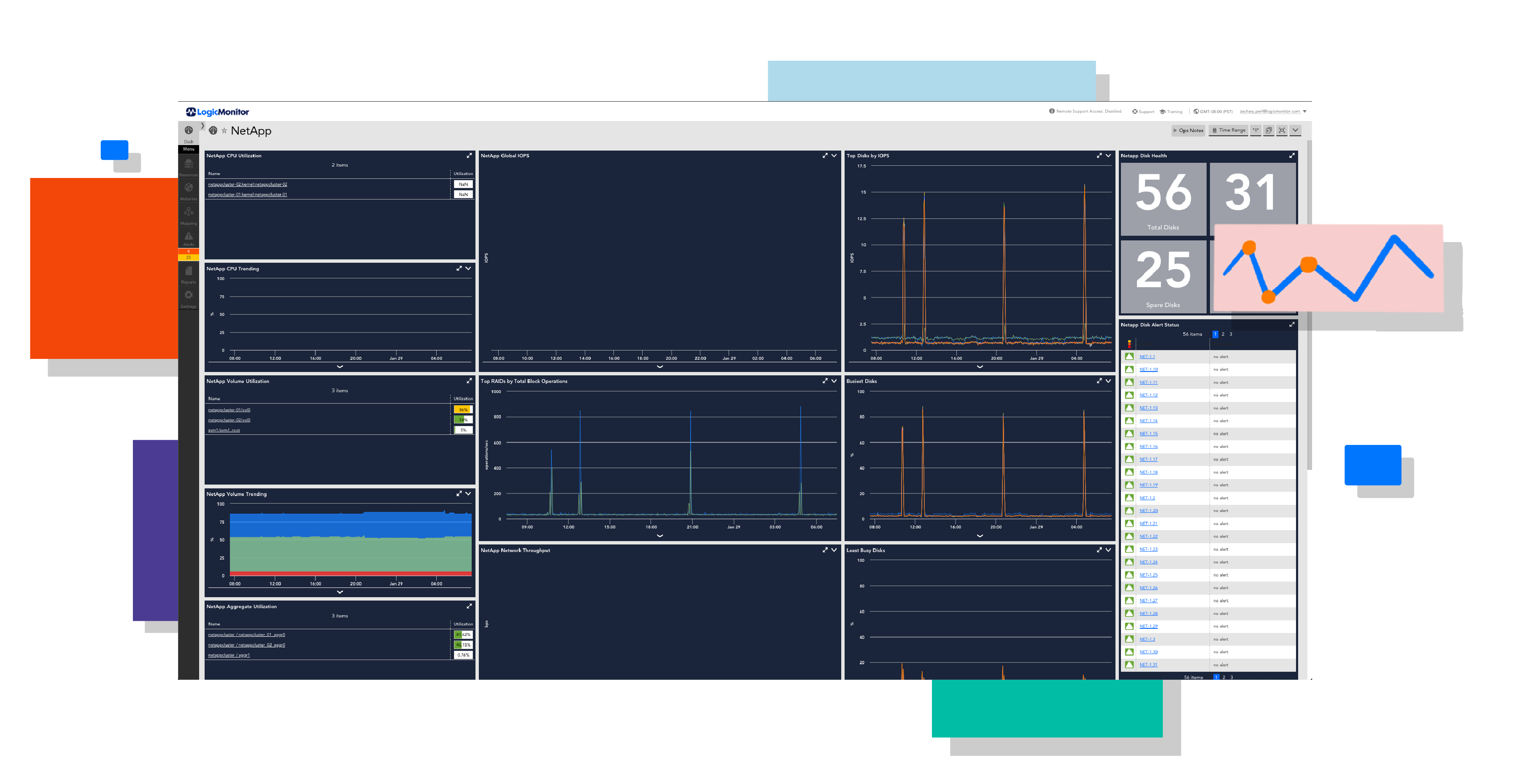Viewport: 1523px width, 784px height.
Task: Expand the Netapp Disk Alert Status widget
Action: pos(1292,325)
